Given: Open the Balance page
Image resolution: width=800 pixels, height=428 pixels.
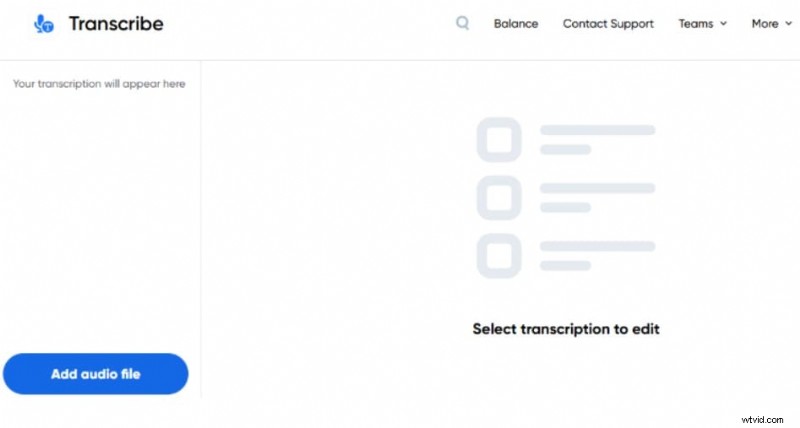Looking at the screenshot, I should pos(515,23).
